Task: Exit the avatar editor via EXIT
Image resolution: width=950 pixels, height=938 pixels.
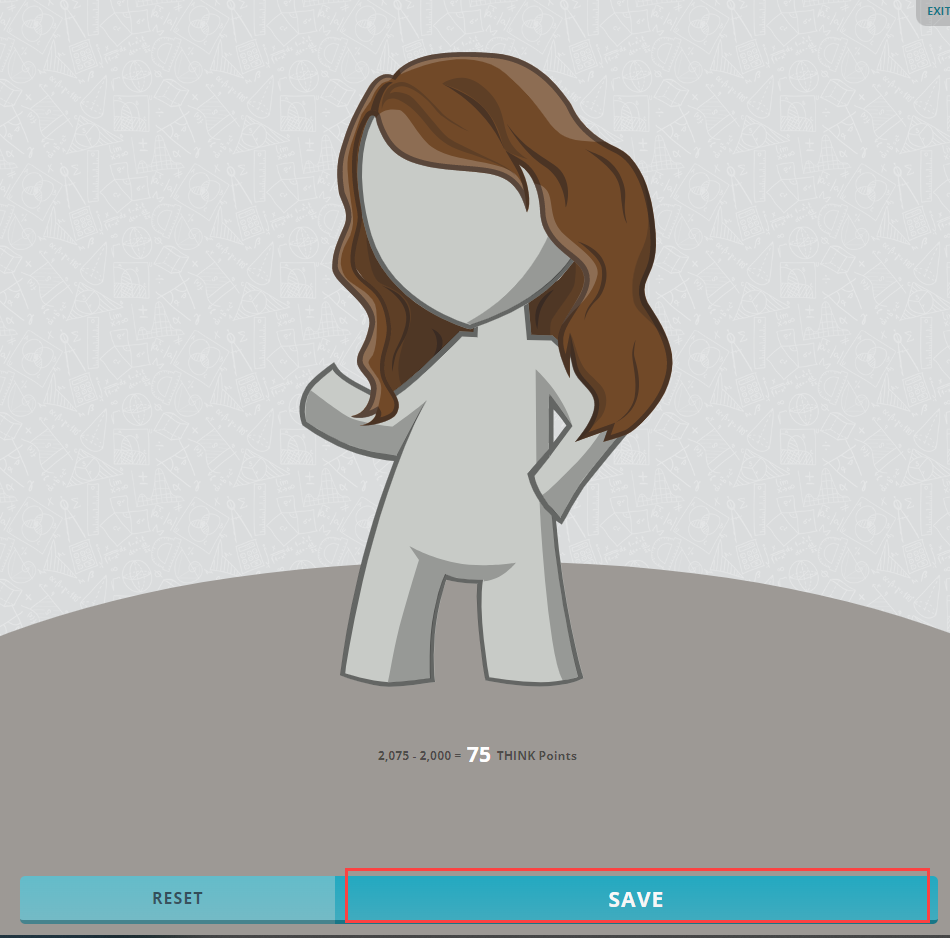Action: tap(936, 11)
